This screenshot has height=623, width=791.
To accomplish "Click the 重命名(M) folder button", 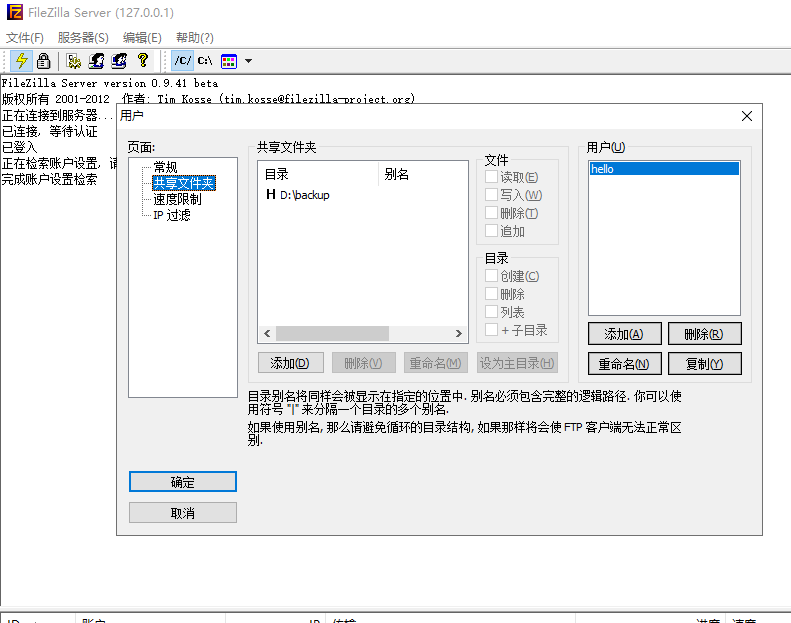I will pos(435,363).
